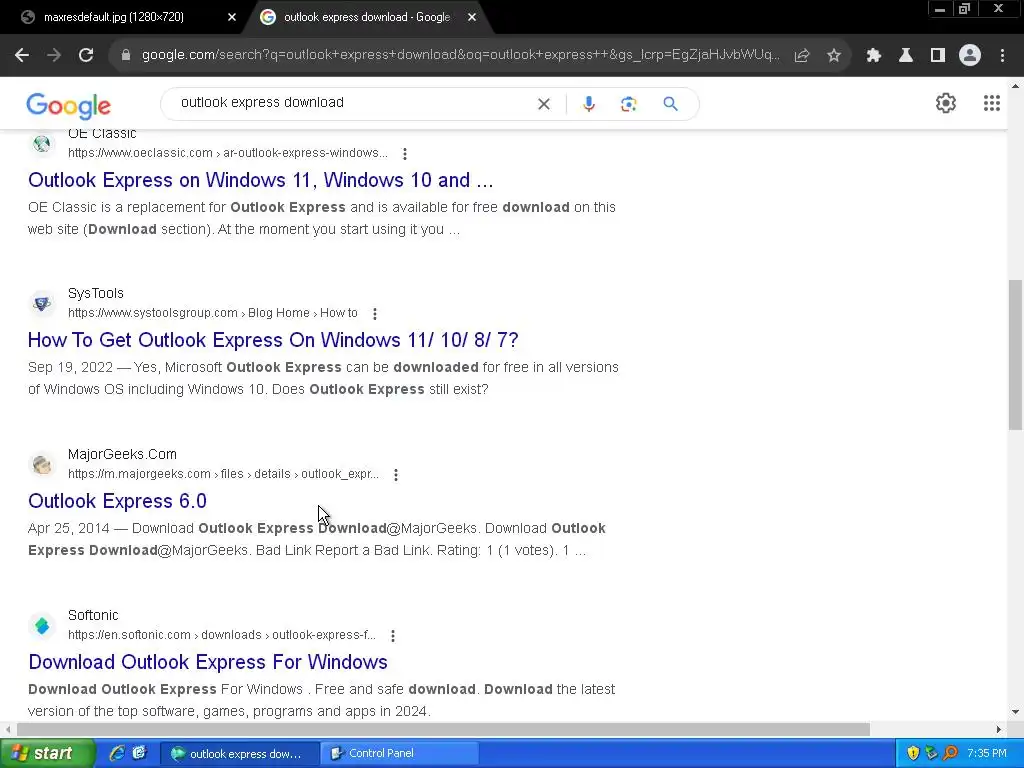Click the horizontal scrollbar thumb
Screen dimensions: 1024x768
443,729
